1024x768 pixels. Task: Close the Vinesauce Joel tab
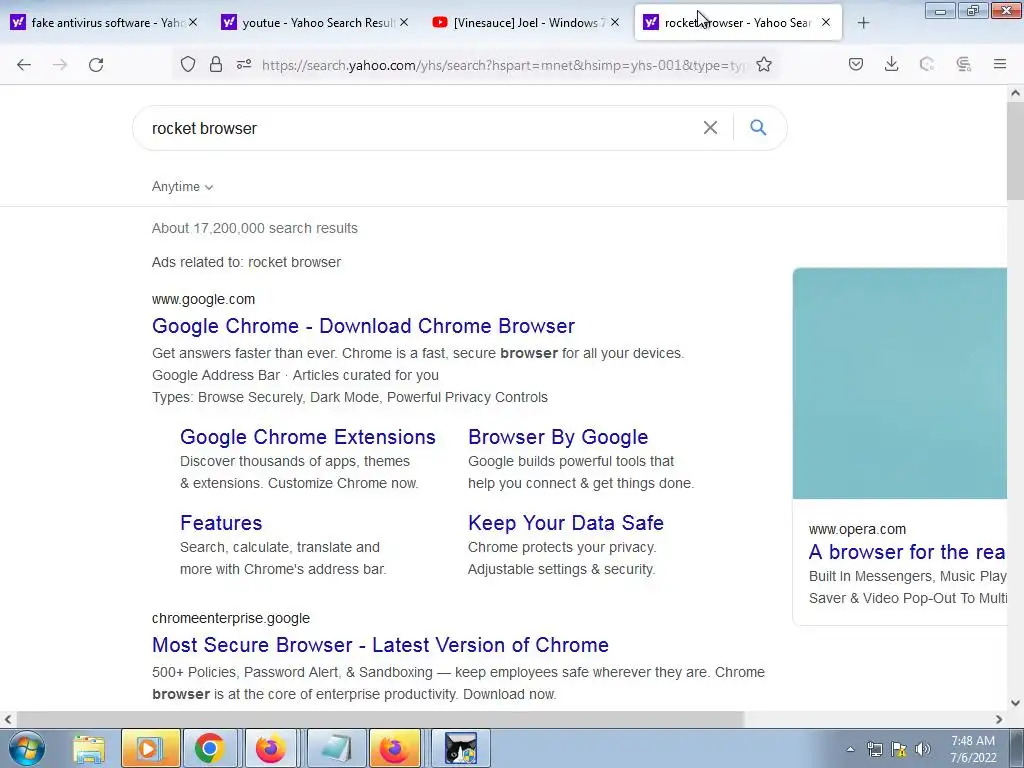615,22
